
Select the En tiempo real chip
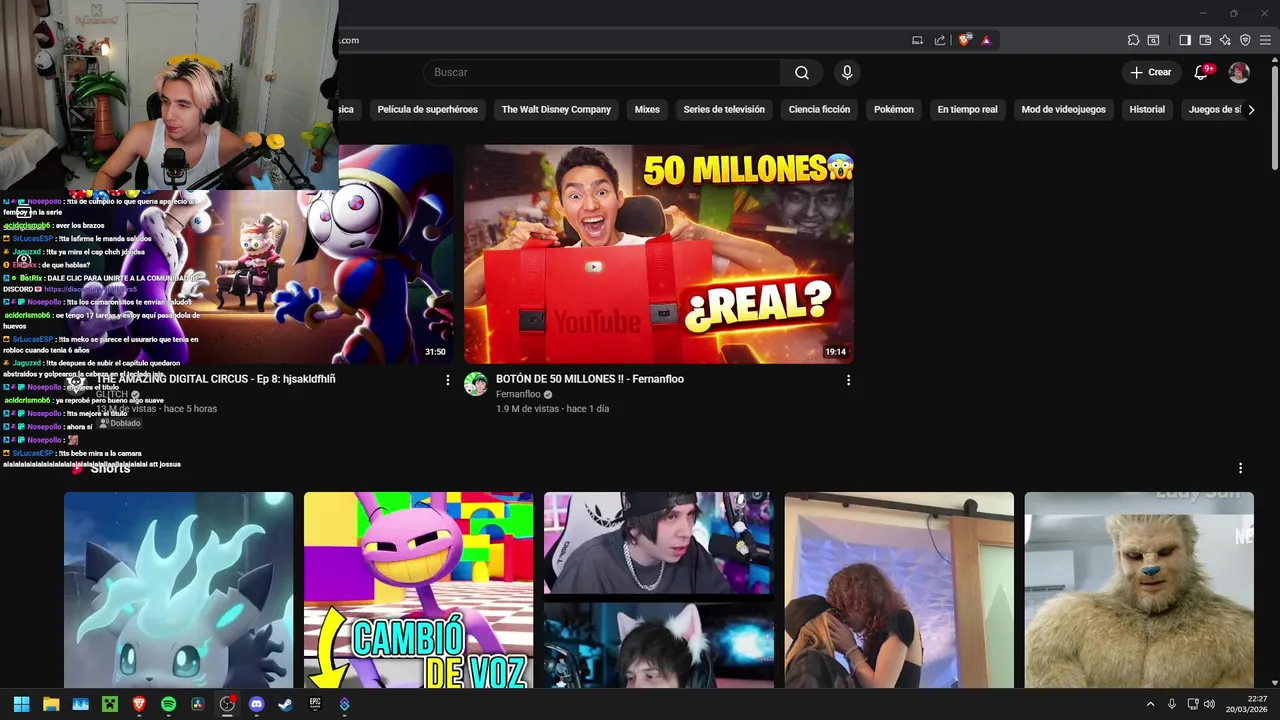click(x=967, y=109)
